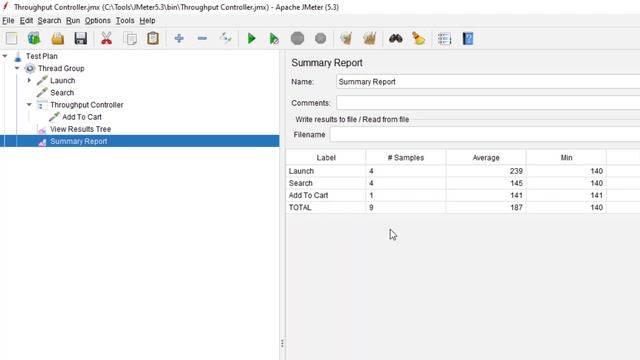This screenshot has height=360, width=640.
Task: Click the Open file folder icon
Action: [58, 38]
